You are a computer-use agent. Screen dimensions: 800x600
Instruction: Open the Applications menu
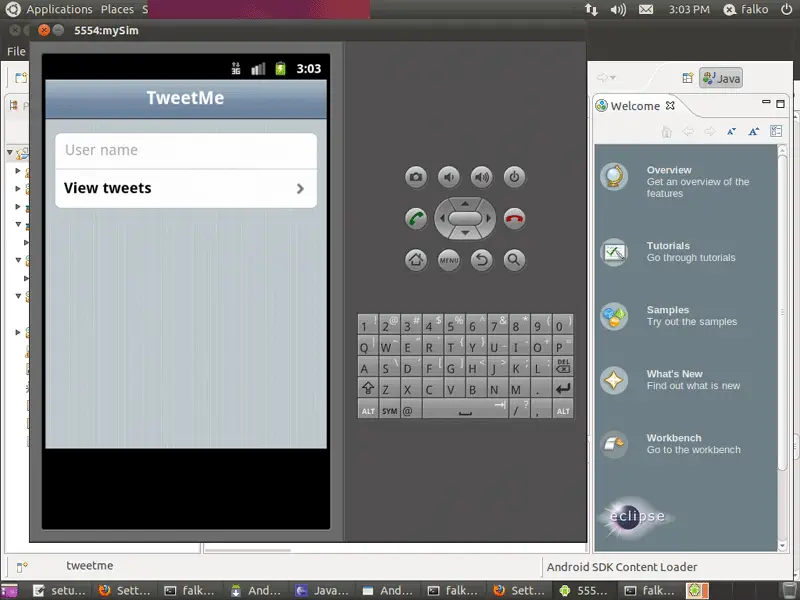coord(59,9)
